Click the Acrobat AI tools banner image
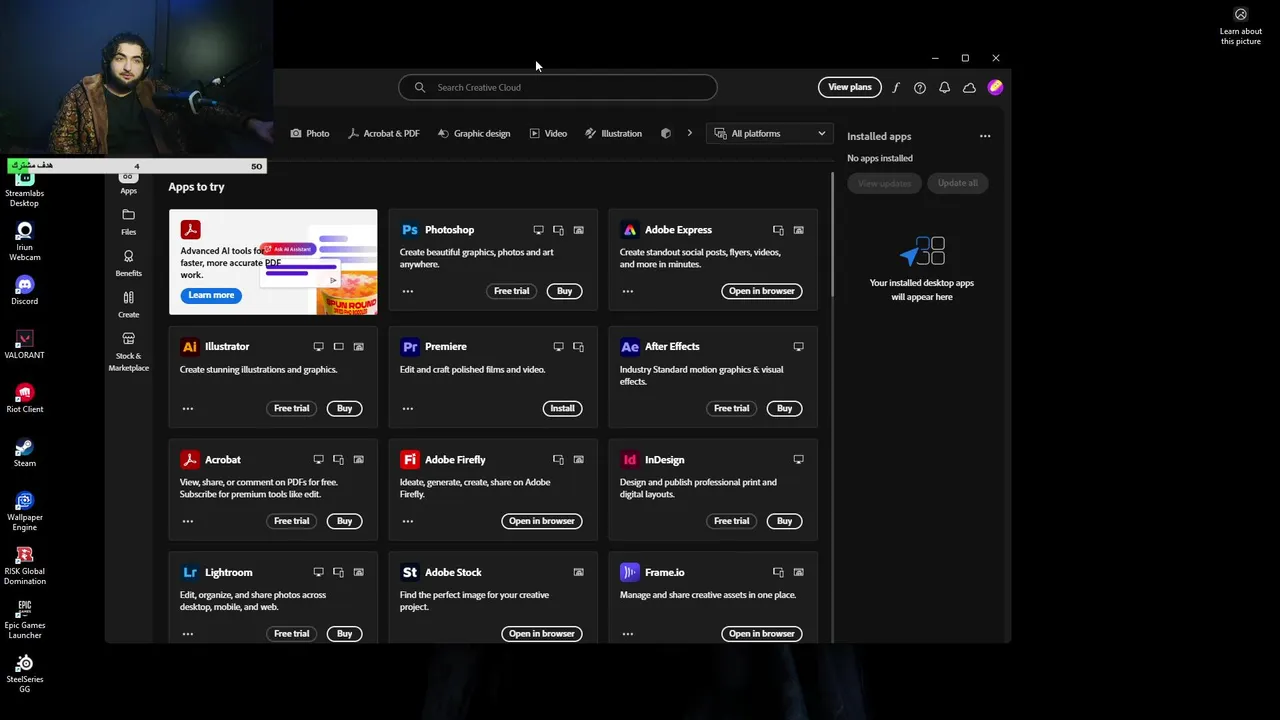The image size is (1280, 720). coord(273,262)
